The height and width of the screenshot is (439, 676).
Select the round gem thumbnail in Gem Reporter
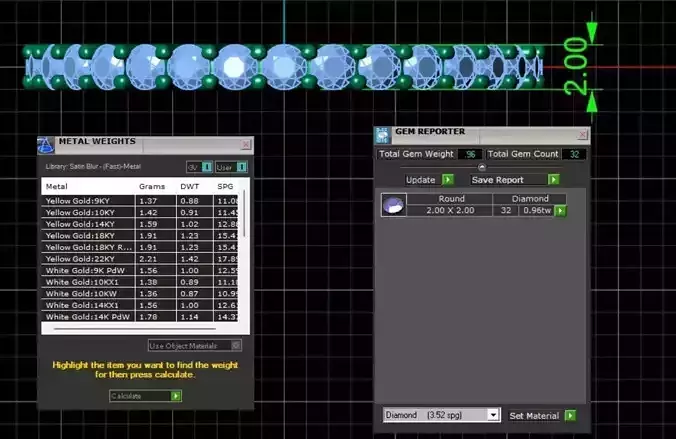pyautogui.click(x=394, y=205)
